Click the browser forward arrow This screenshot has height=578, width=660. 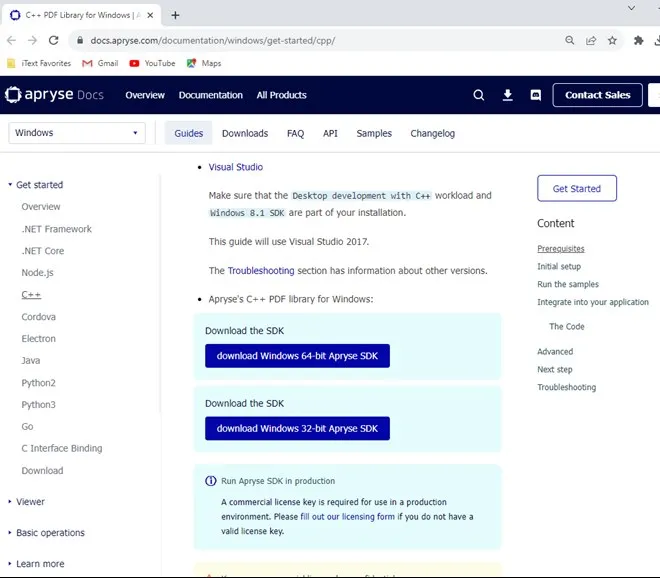pos(32,40)
